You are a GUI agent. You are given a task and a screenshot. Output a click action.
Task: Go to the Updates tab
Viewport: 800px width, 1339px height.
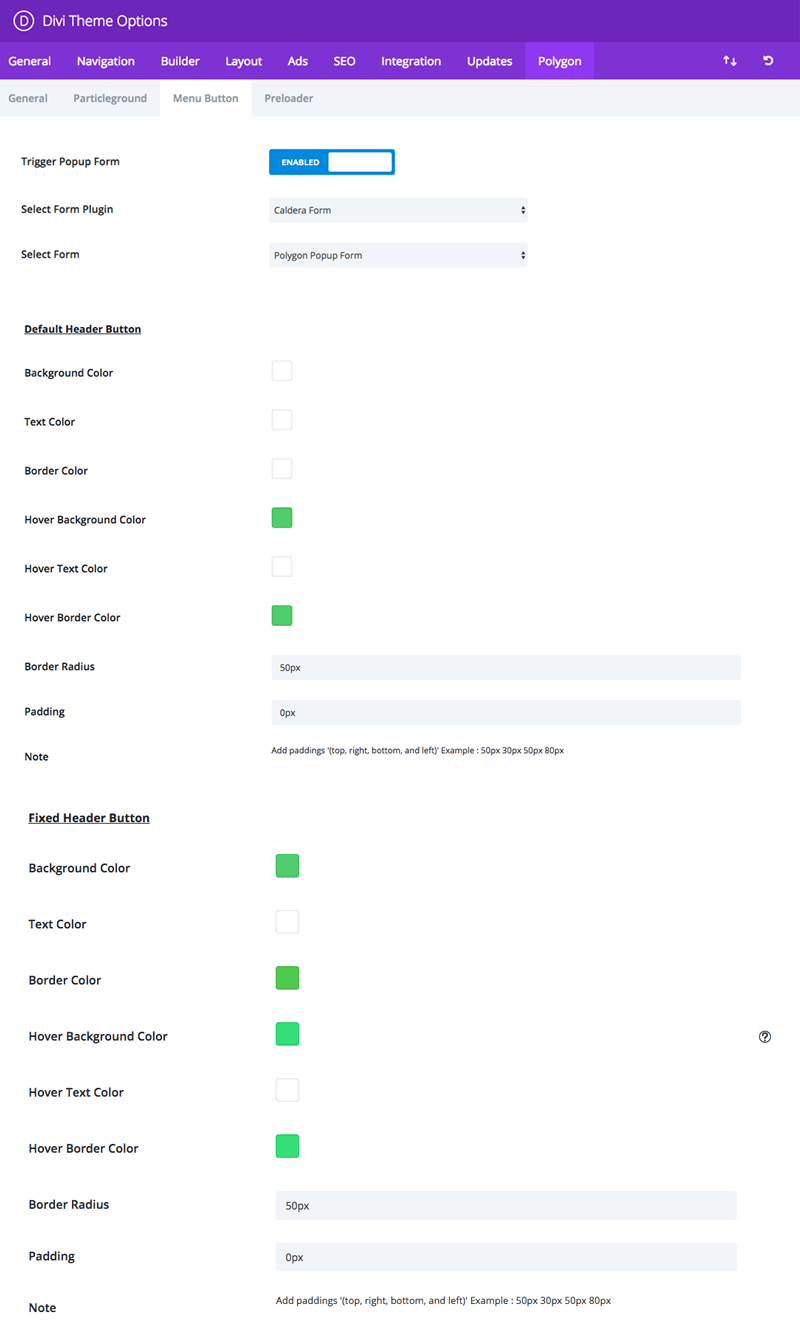point(490,61)
